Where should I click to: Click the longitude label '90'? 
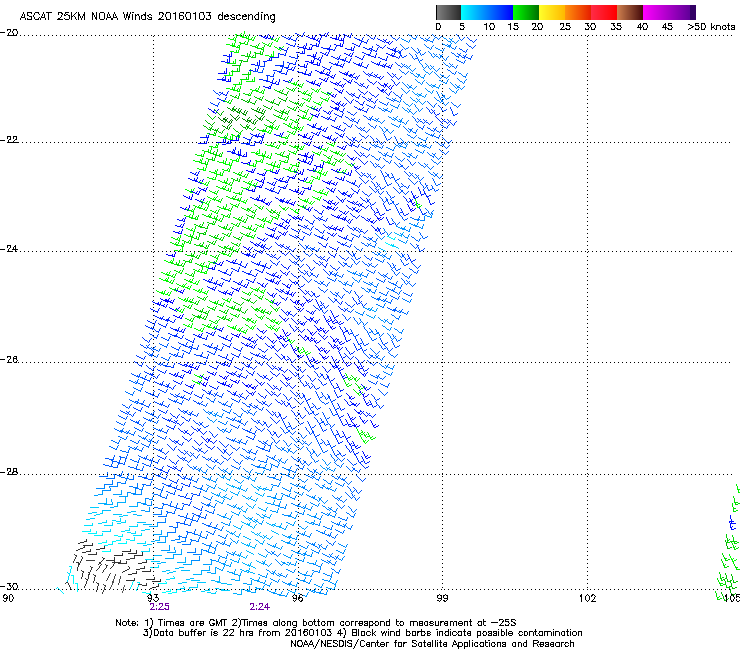pos(8,599)
